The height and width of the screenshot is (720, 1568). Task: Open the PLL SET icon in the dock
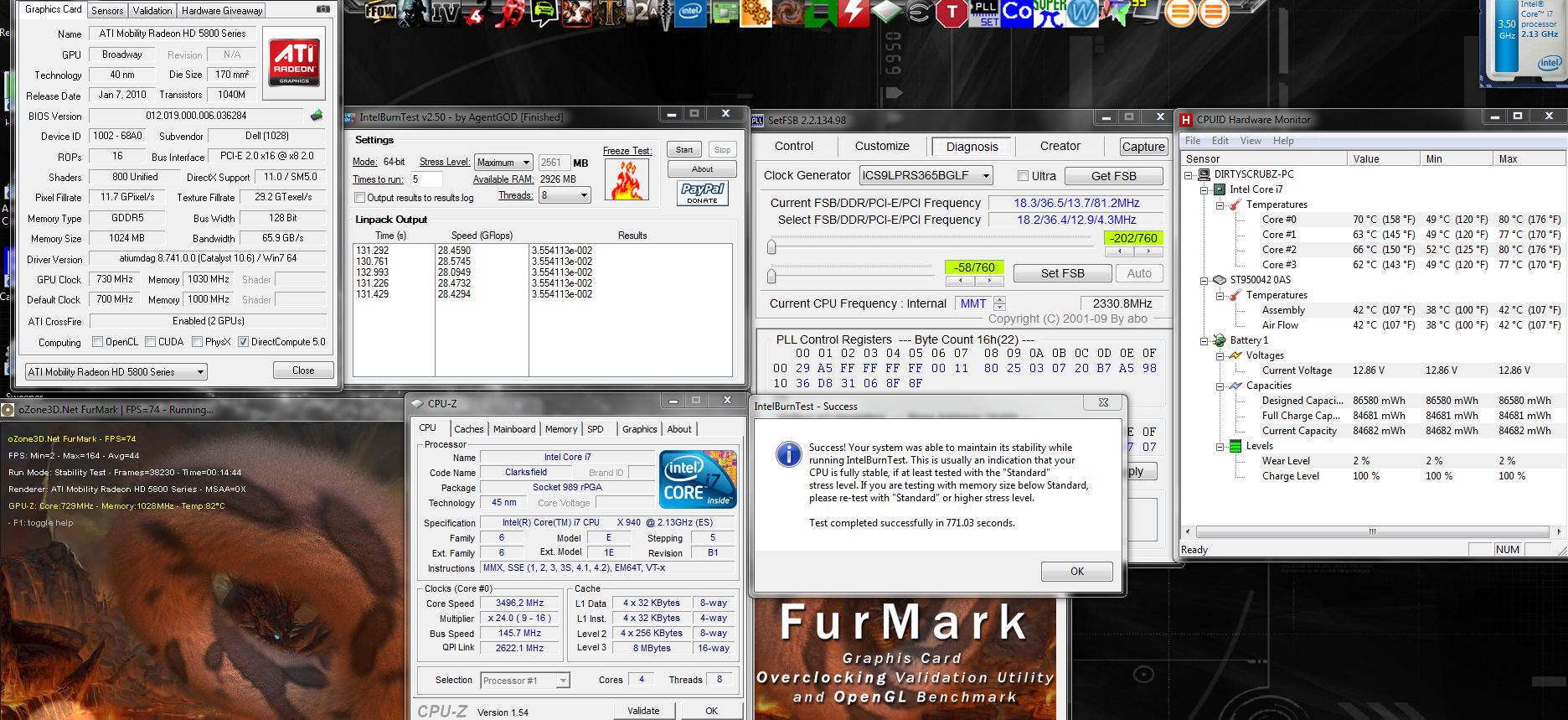coord(986,13)
